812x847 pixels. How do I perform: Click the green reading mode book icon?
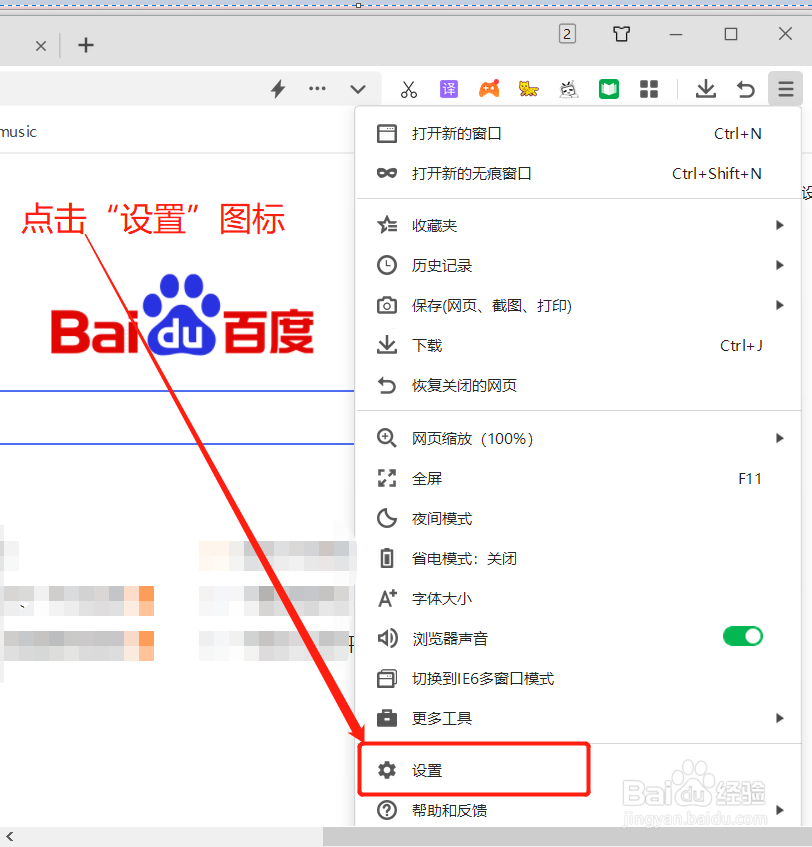(608, 89)
